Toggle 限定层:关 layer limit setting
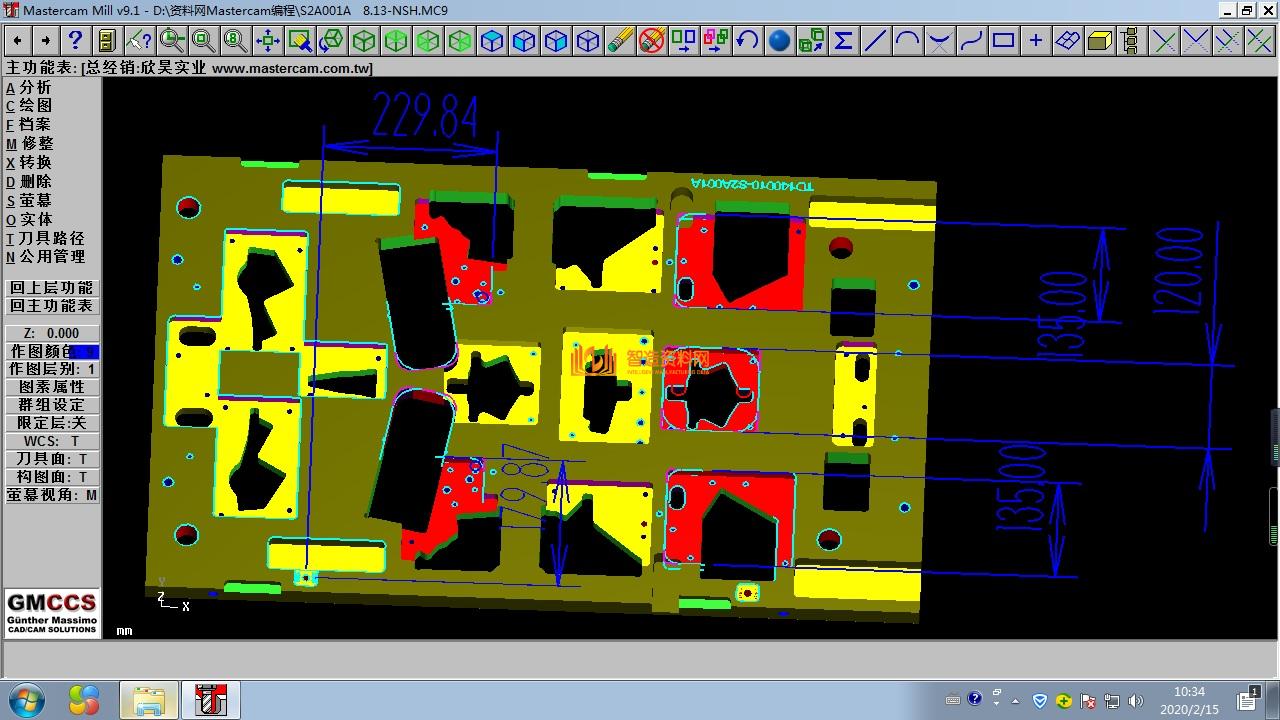 pyautogui.click(x=52, y=423)
